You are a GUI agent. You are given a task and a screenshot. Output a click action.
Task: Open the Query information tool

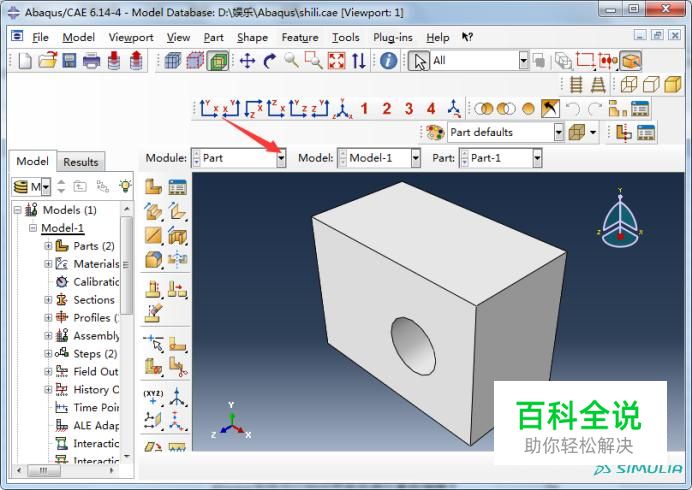click(388, 60)
